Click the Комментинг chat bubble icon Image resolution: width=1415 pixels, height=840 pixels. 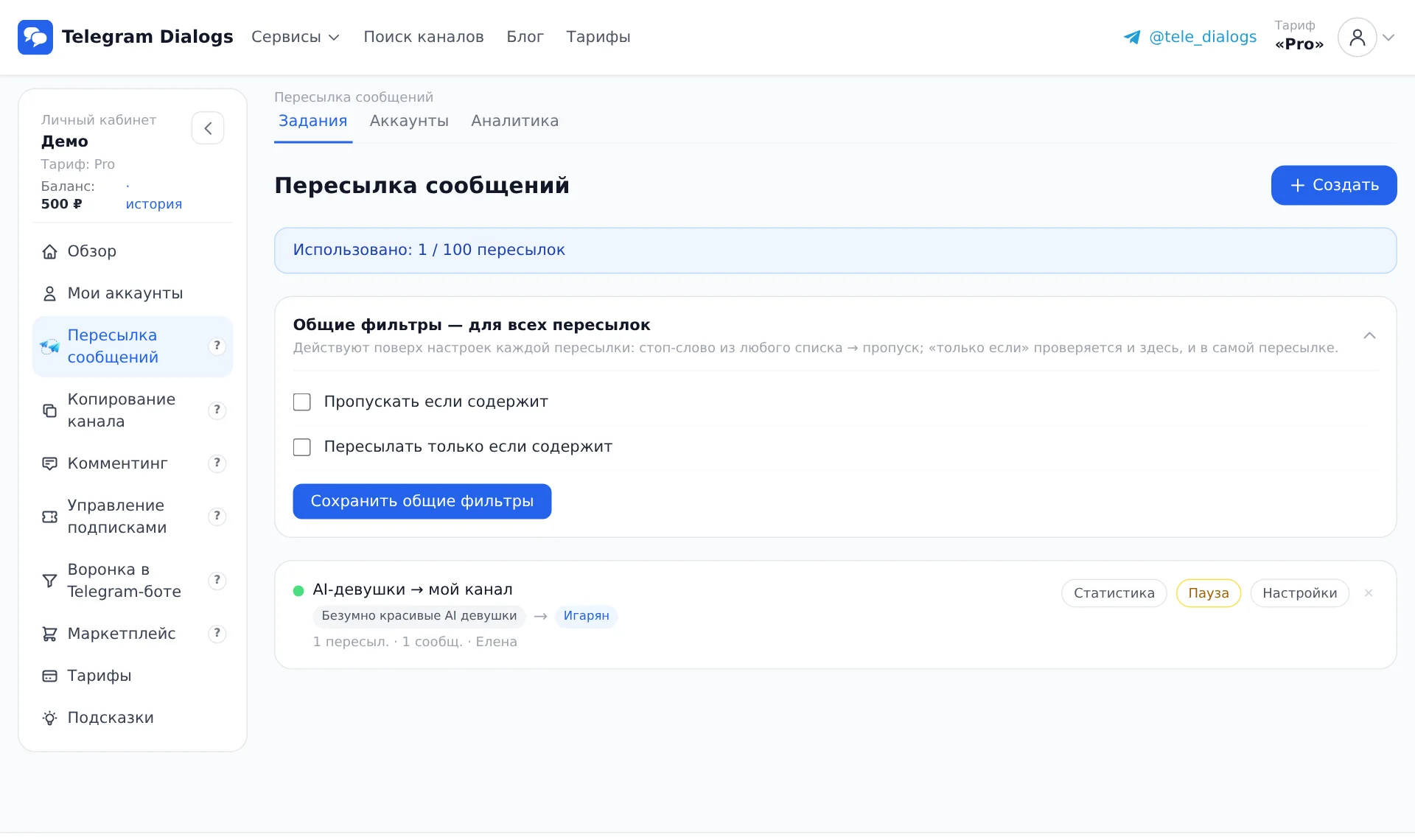49,463
